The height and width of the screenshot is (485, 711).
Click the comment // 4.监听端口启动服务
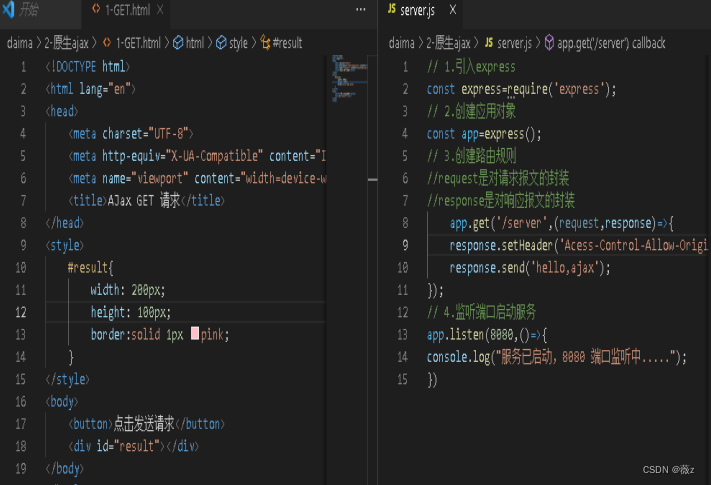click(481, 312)
